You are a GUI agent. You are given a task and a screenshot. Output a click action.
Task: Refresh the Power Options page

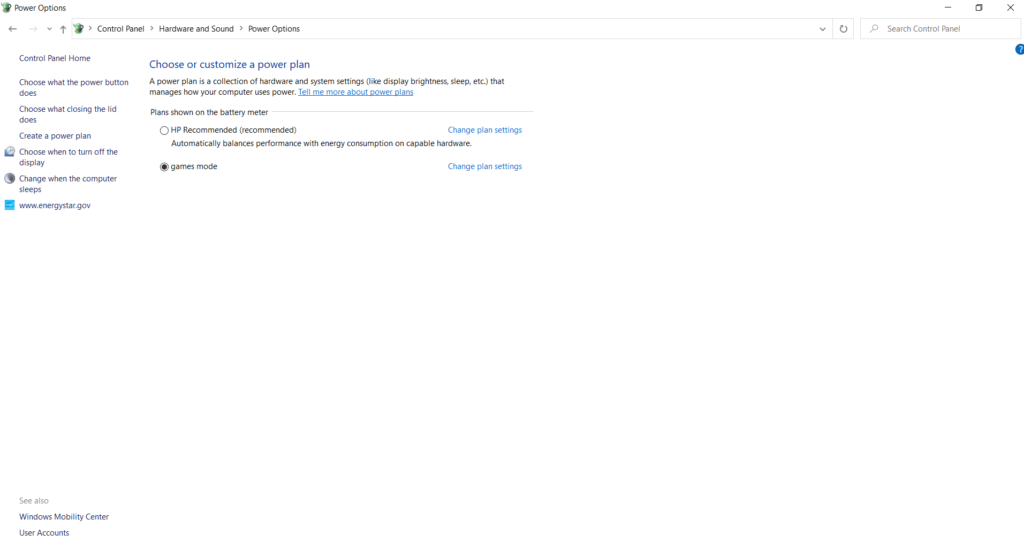tap(843, 29)
